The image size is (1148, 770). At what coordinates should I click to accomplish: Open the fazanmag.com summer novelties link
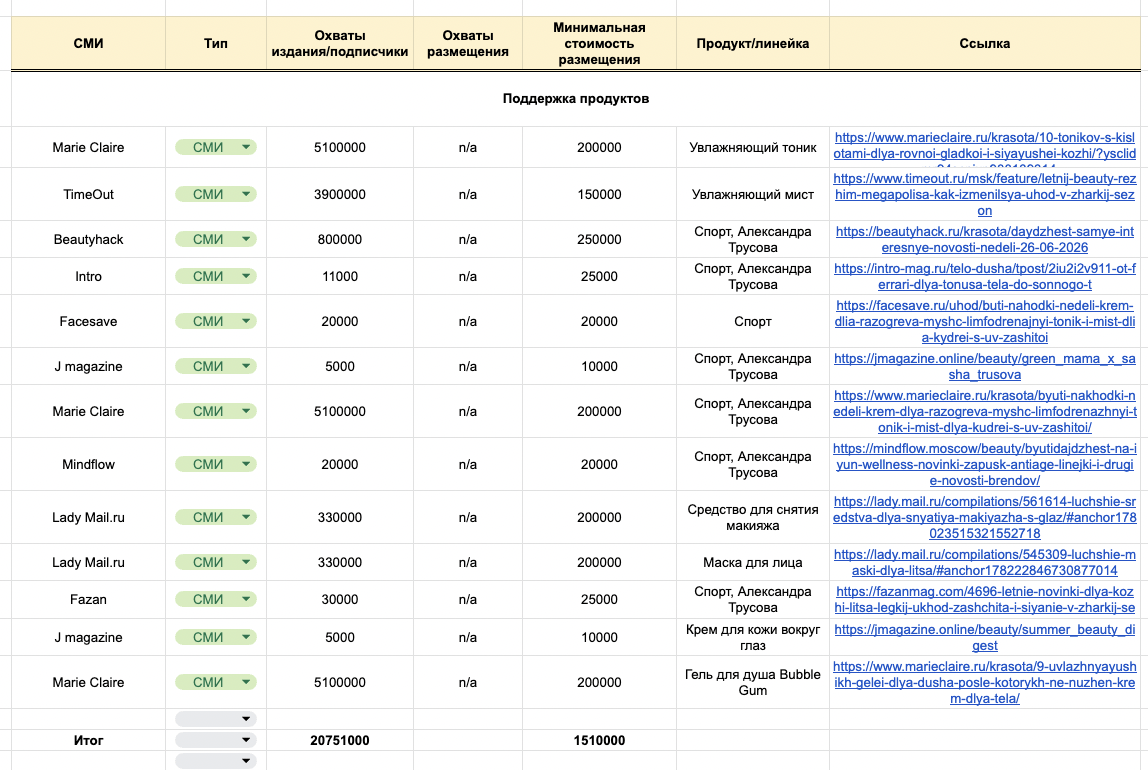(x=985, y=599)
